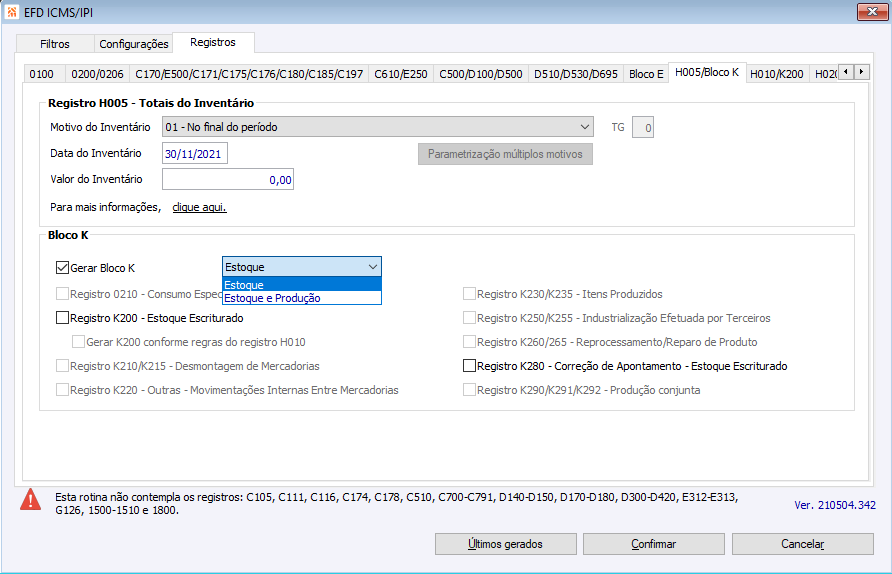Tick Registro K280 - Correção de Apontamento checkbox
Screen dimensions: 892x574
(x=469, y=366)
